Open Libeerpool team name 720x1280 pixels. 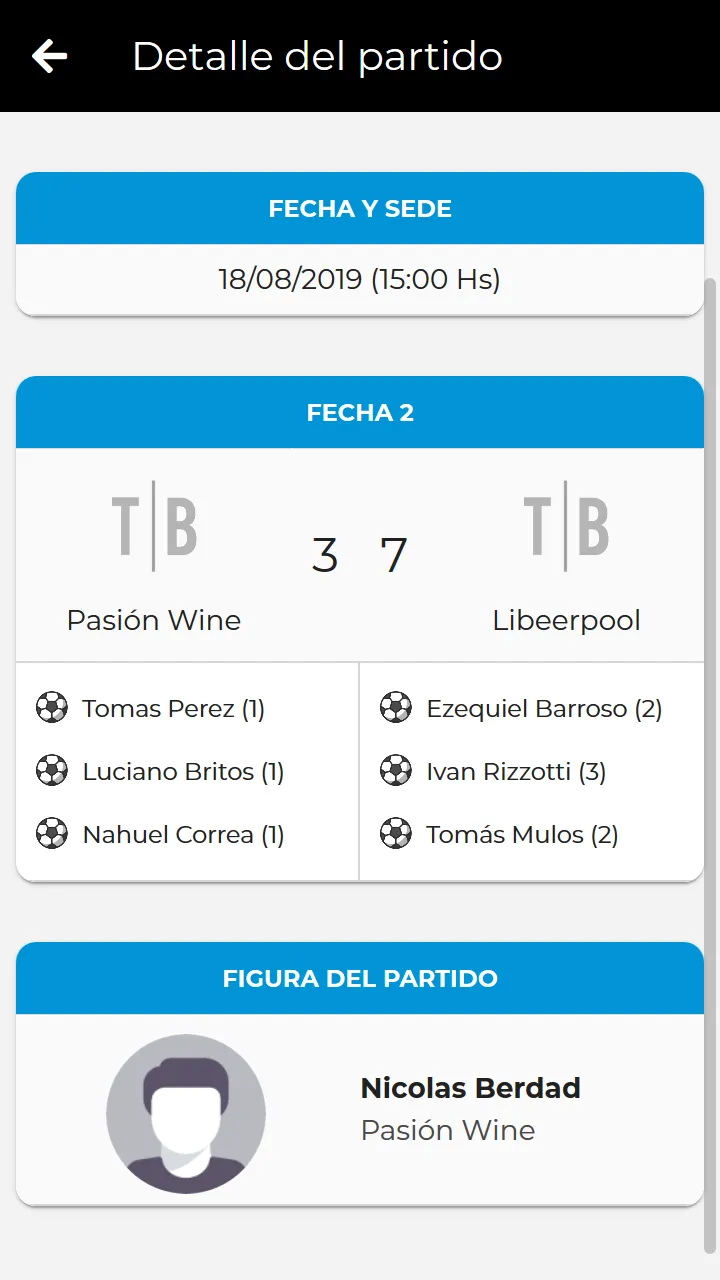pos(566,620)
